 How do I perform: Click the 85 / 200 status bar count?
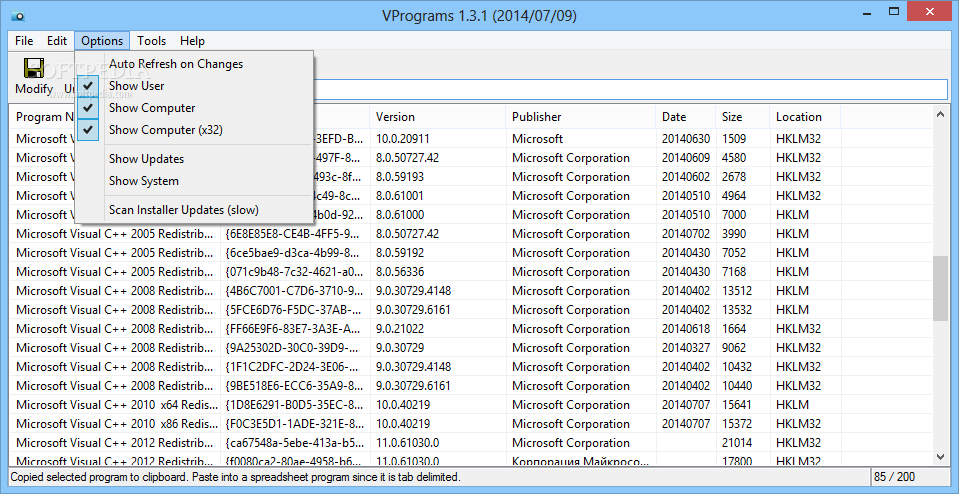pos(895,476)
